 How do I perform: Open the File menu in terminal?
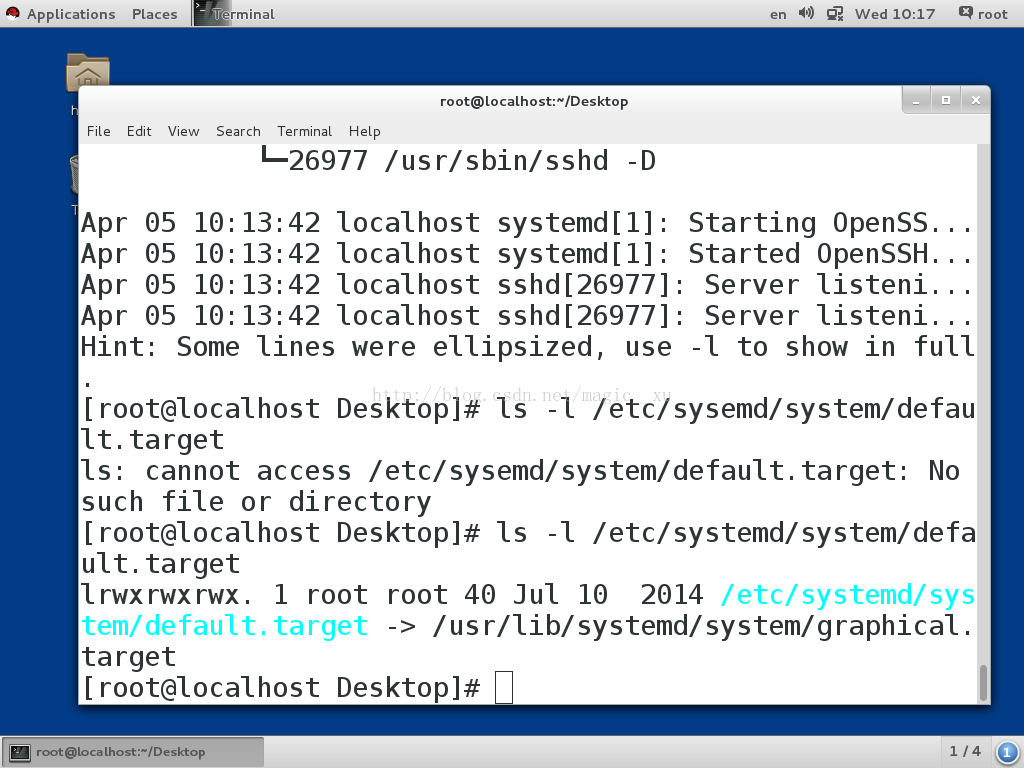click(x=99, y=131)
